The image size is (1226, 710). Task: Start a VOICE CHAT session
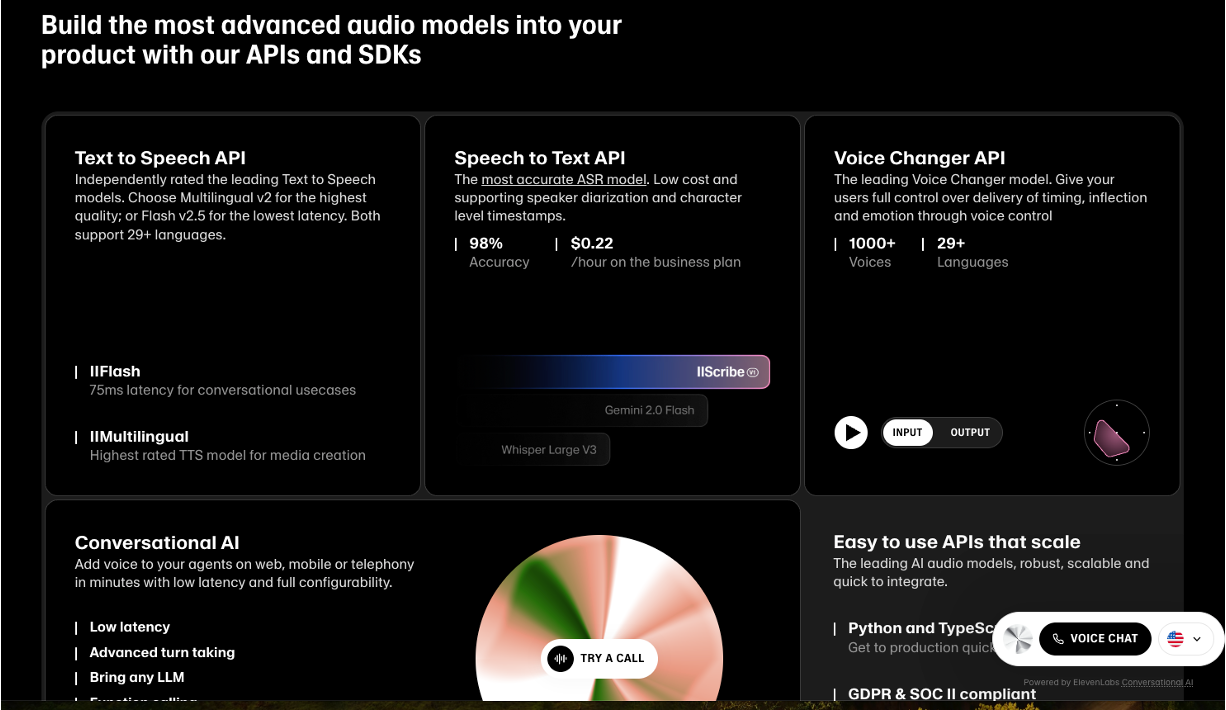(1095, 639)
